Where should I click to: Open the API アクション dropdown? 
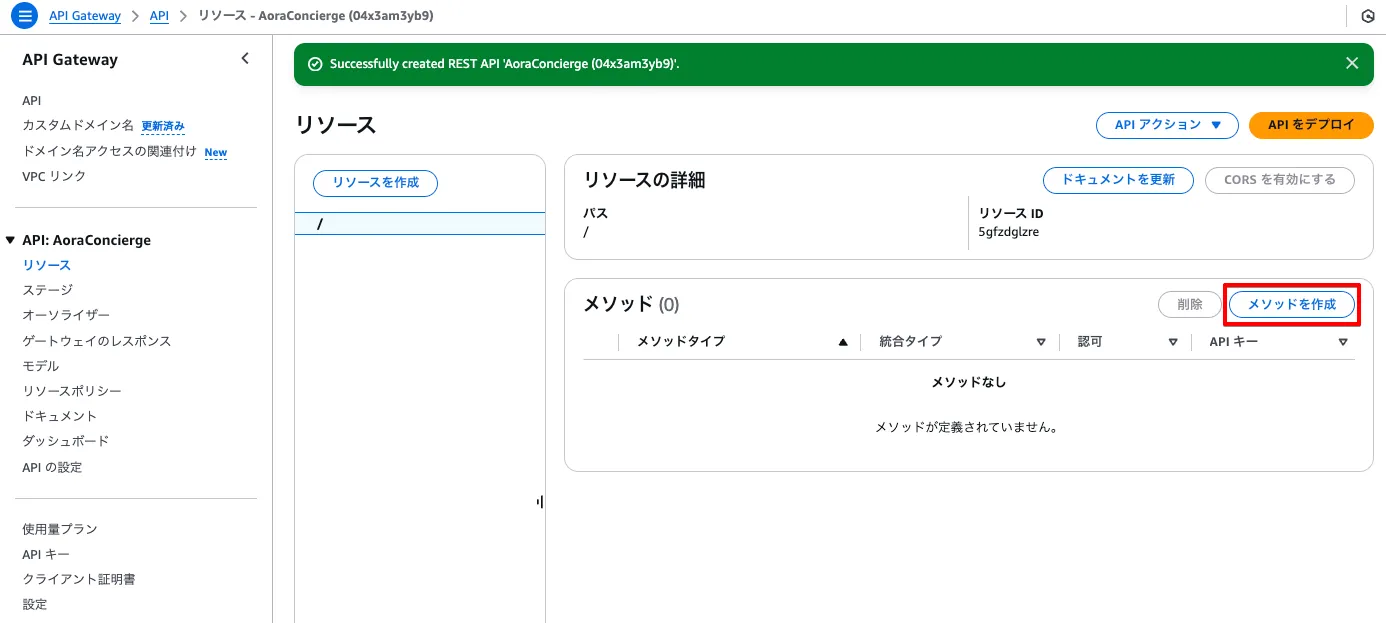[1169, 125]
